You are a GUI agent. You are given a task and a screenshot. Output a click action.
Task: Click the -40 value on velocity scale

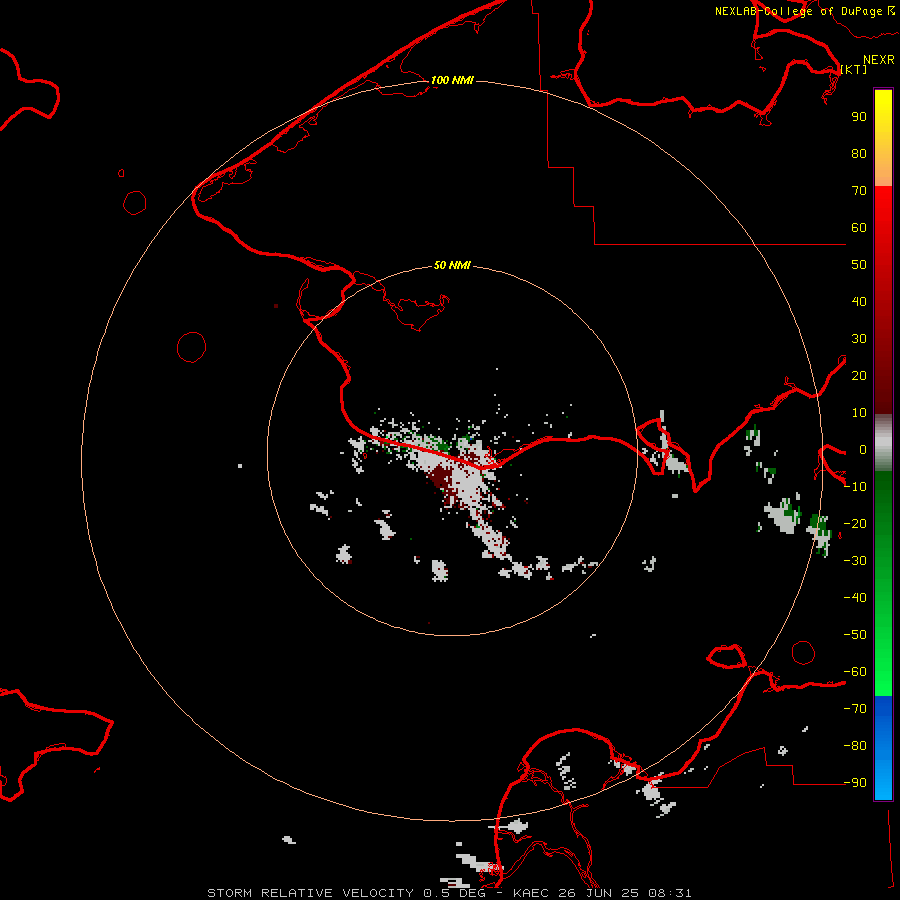pyautogui.click(x=855, y=598)
